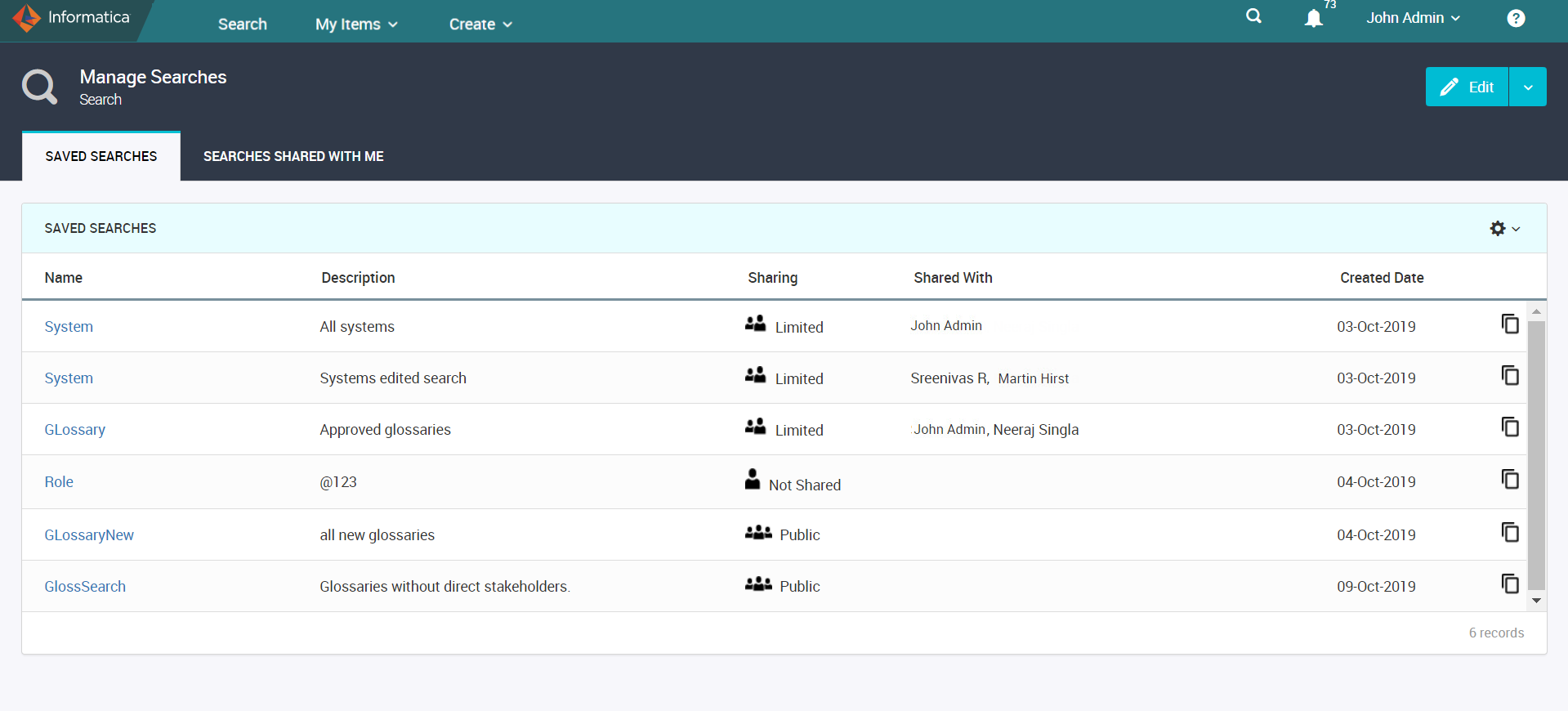Open the global search magnifier icon
This screenshot has width=1568, height=711.
[1253, 16]
